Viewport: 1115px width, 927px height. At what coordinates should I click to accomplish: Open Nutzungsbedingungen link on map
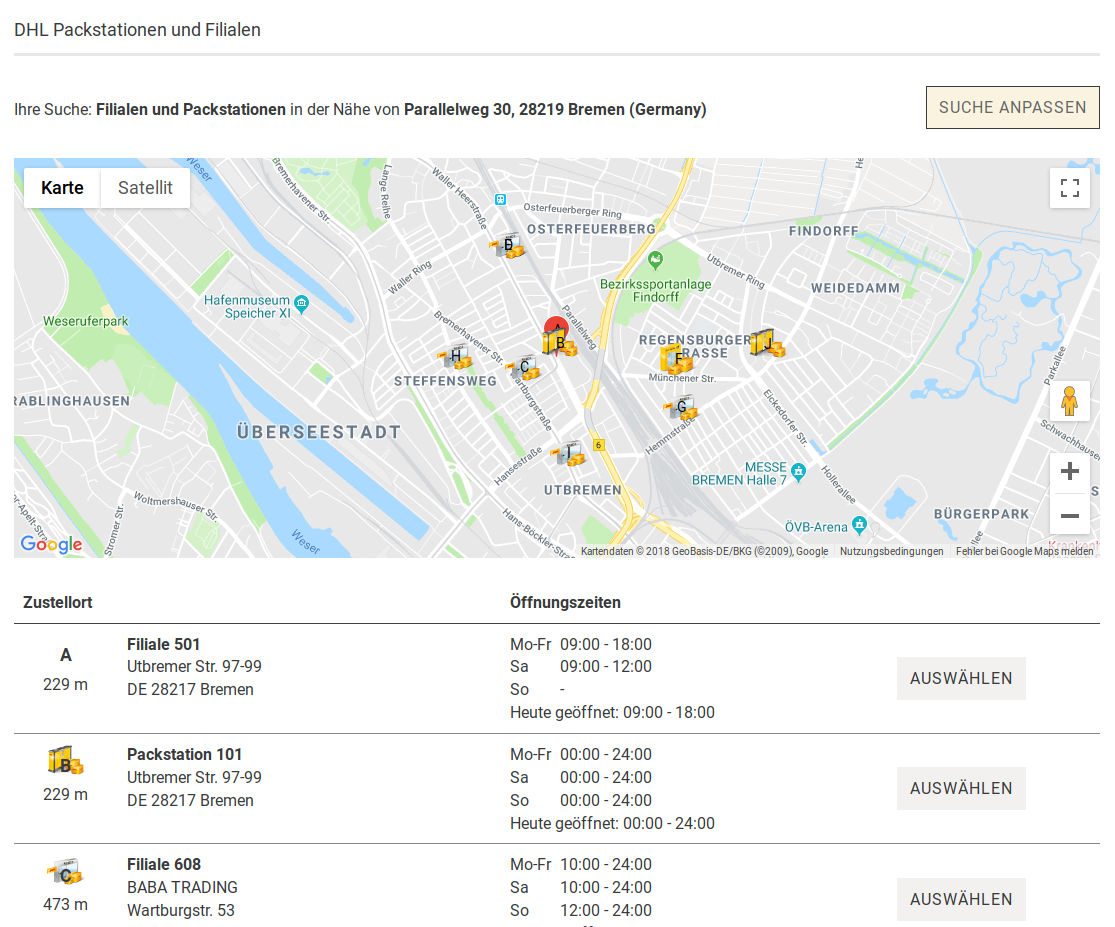click(891, 551)
